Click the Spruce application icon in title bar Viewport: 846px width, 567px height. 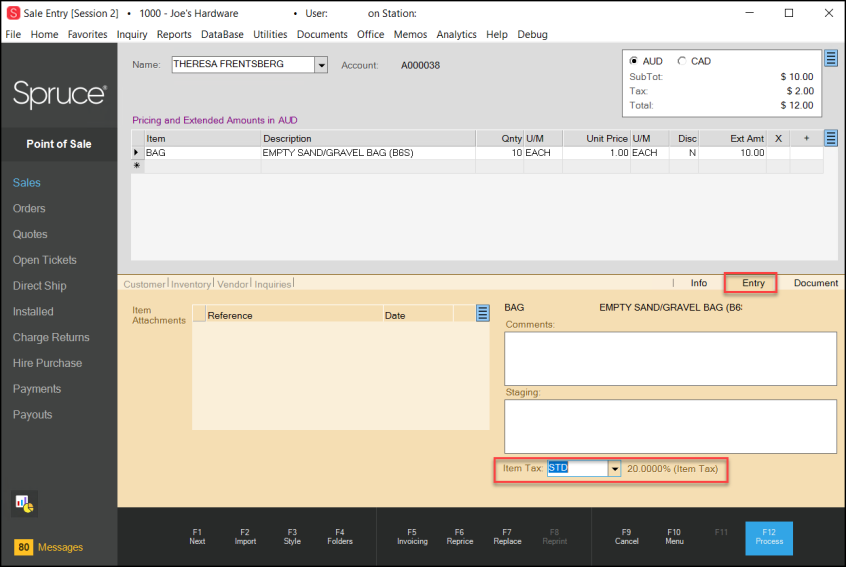(13, 13)
